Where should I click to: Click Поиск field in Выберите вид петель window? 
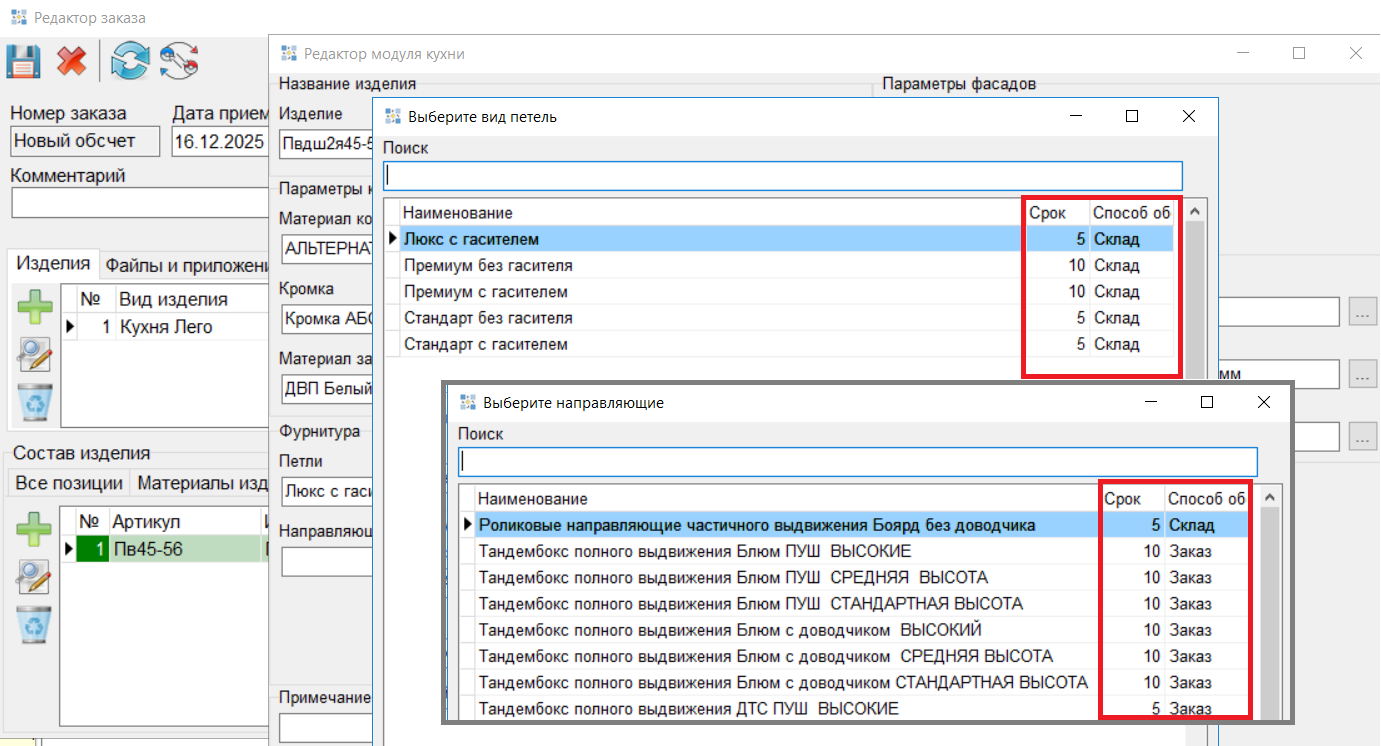point(782,176)
